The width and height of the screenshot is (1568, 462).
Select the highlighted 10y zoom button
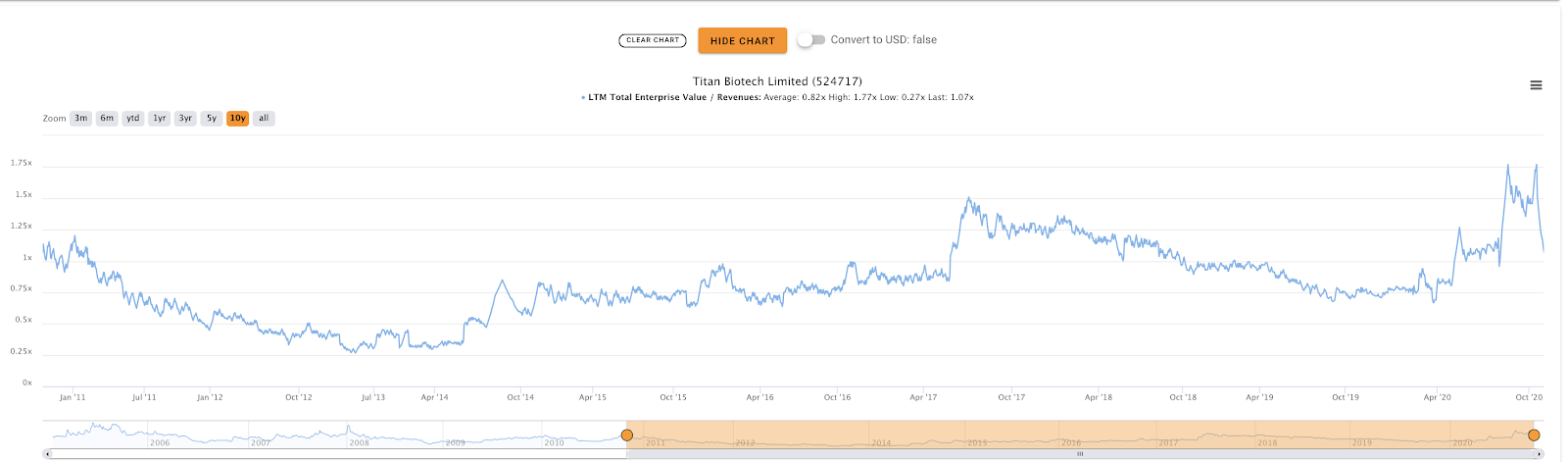pos(237,119)
